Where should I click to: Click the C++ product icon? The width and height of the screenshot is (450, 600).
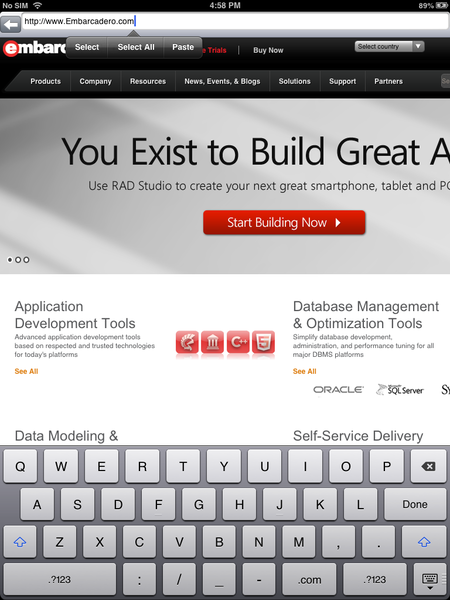click(238, 342)
